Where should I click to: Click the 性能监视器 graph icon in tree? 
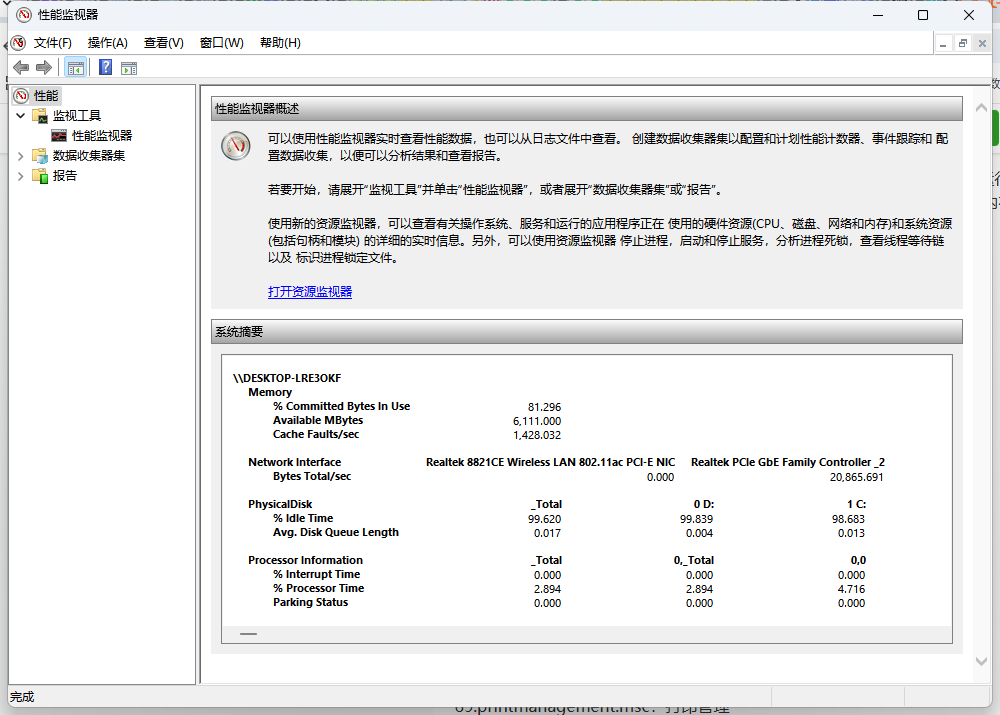coord(59,136)
